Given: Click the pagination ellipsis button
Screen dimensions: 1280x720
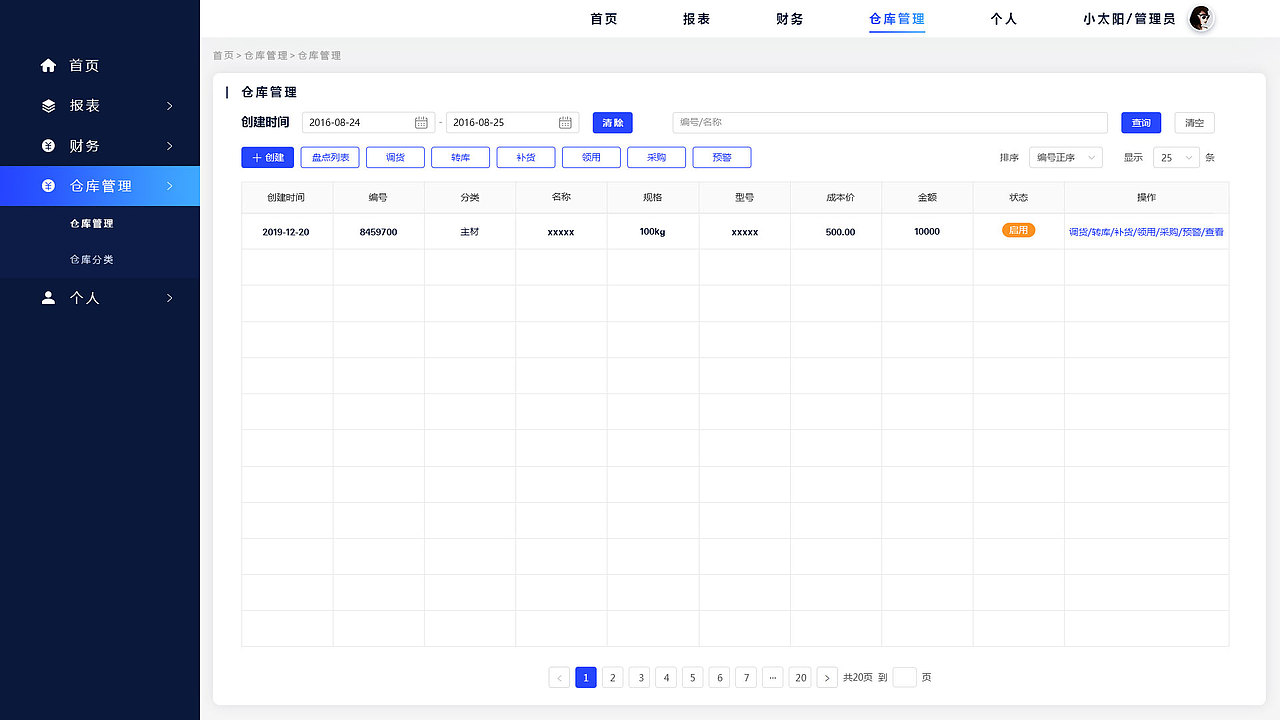Looking at the screenshot, I should click(773, 677).
